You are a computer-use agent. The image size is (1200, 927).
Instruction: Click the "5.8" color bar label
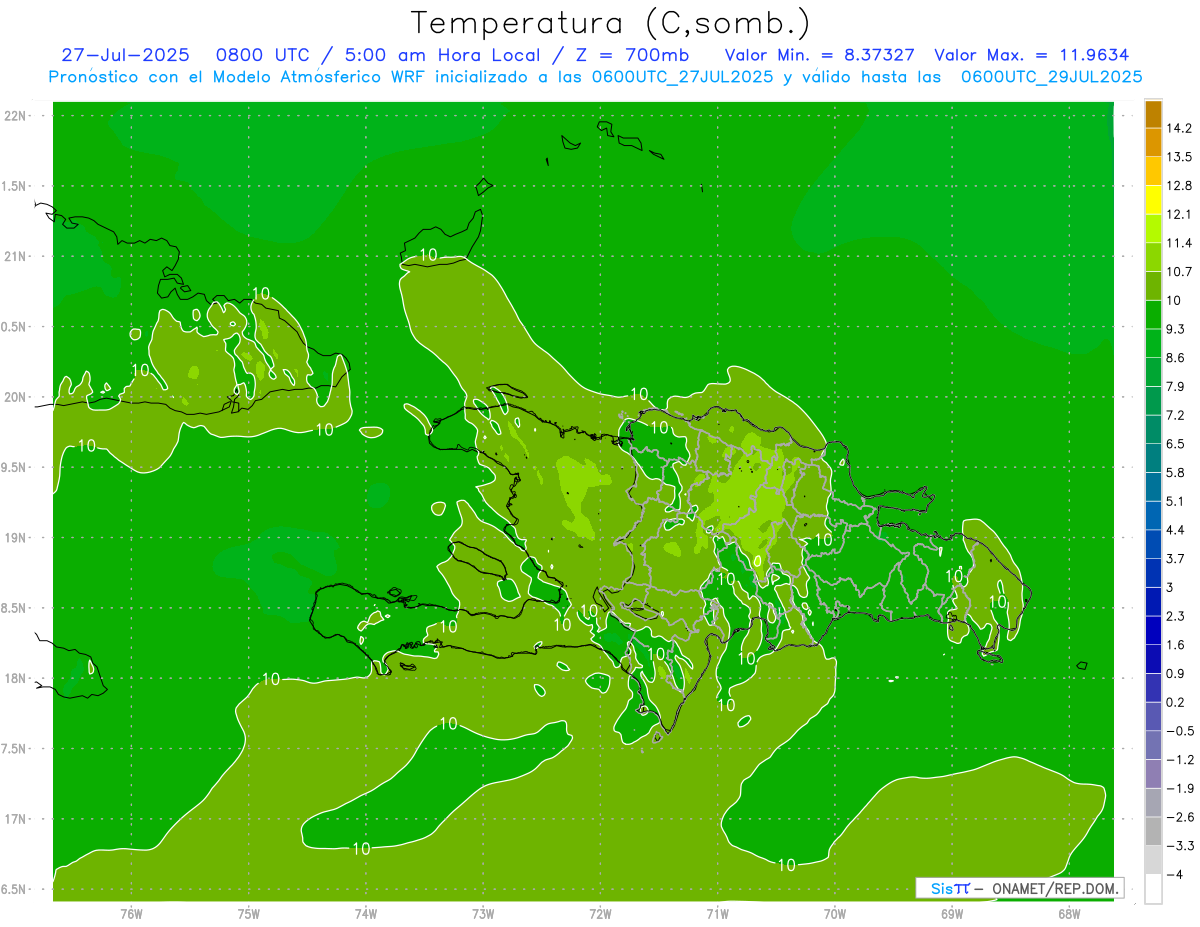[x=1176, y=472]
